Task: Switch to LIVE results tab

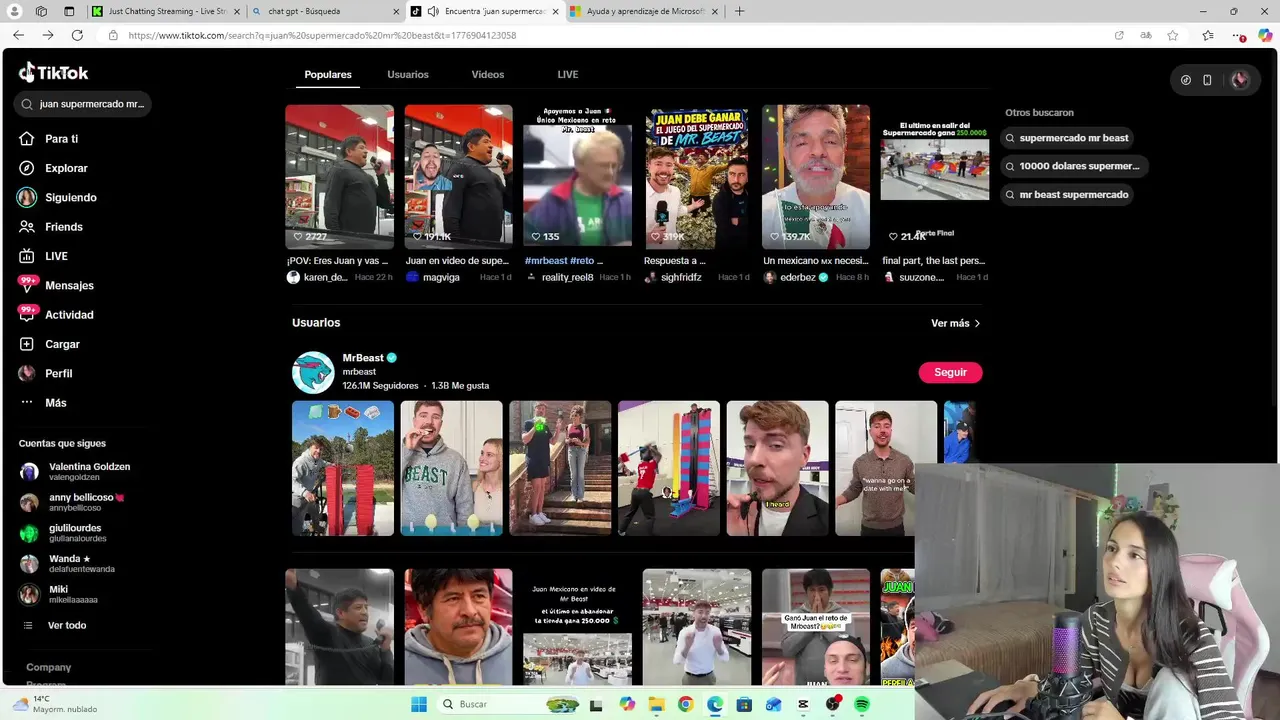Action: [x=568, y=75]
